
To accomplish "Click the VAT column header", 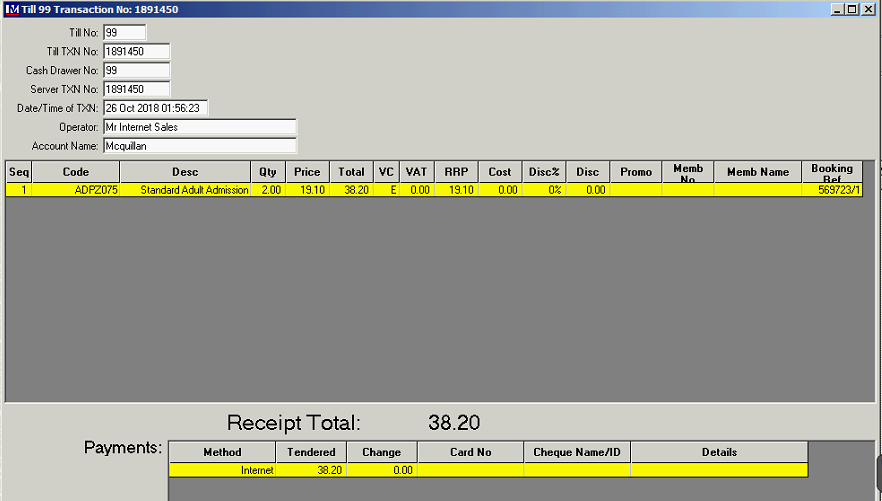I will (417, 172).
